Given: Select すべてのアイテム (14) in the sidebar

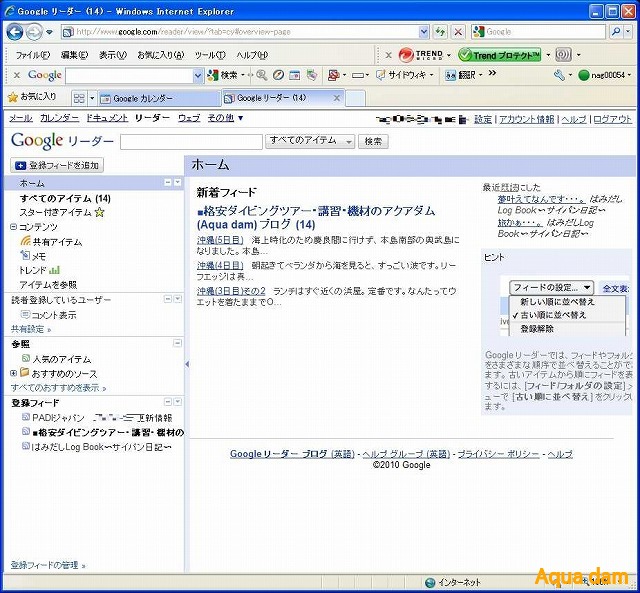Looking at the screenshot, I should tap(65, 199).
